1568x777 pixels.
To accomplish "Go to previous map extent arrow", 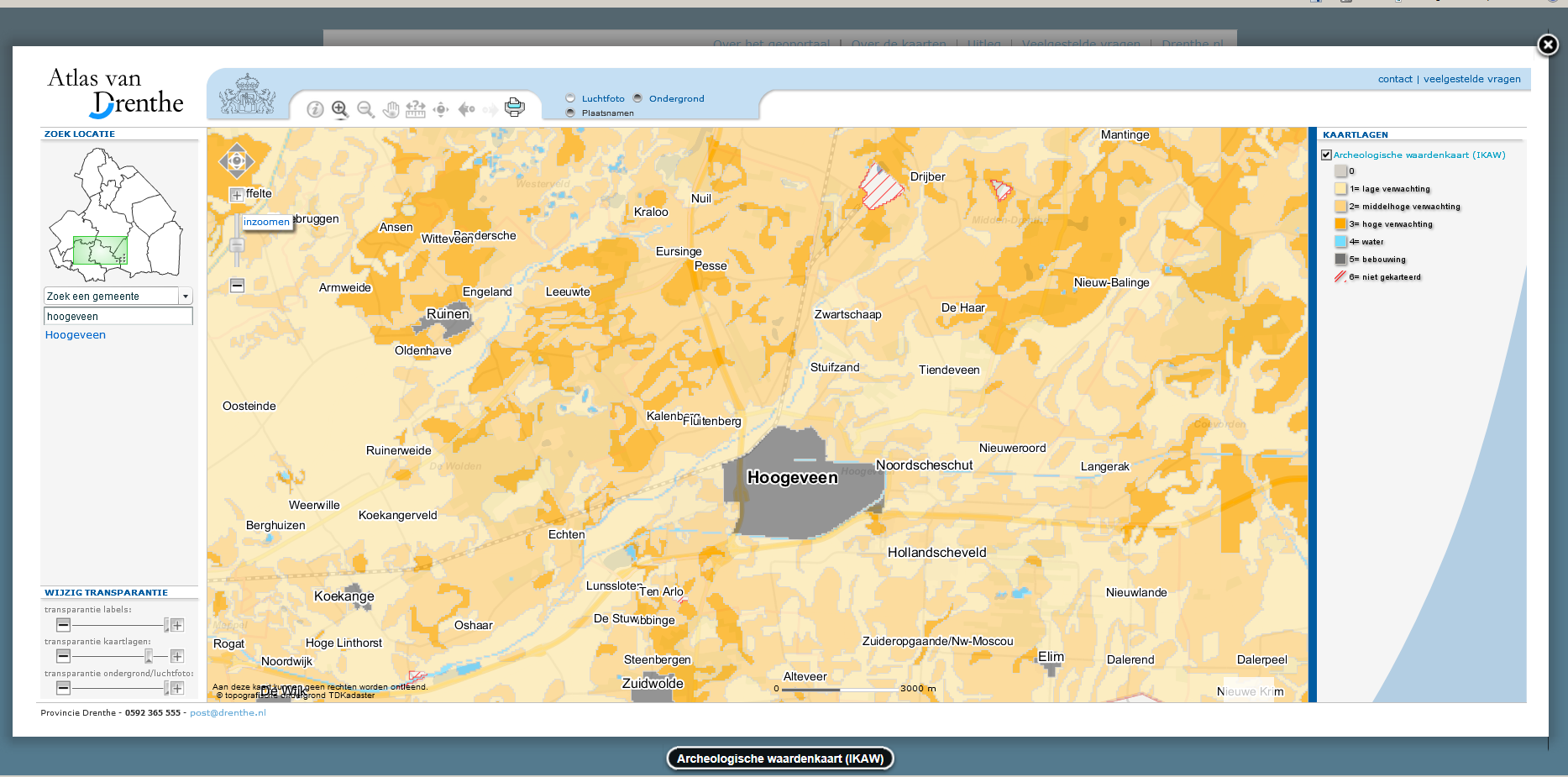I will pos(466,109).
